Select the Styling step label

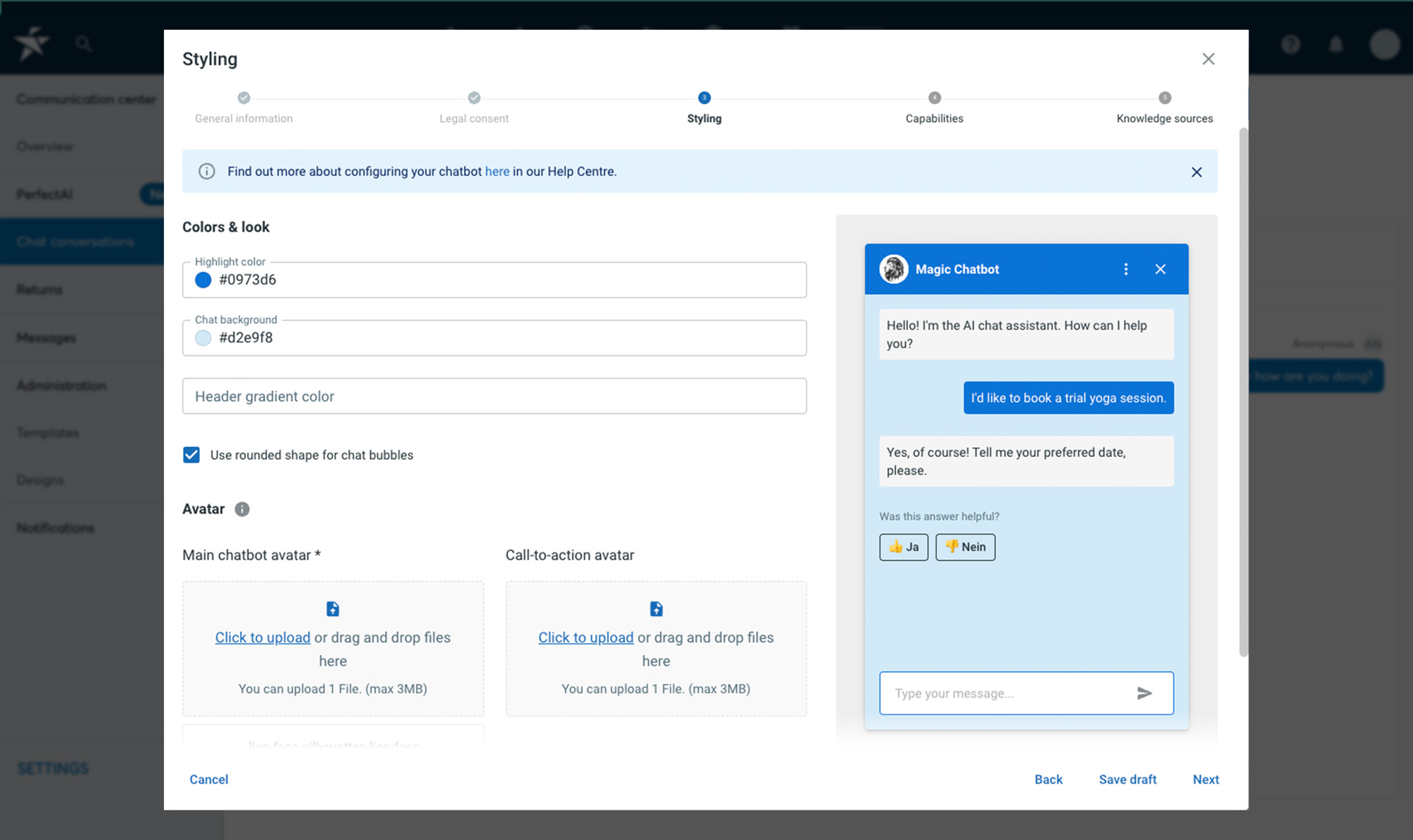704,119
